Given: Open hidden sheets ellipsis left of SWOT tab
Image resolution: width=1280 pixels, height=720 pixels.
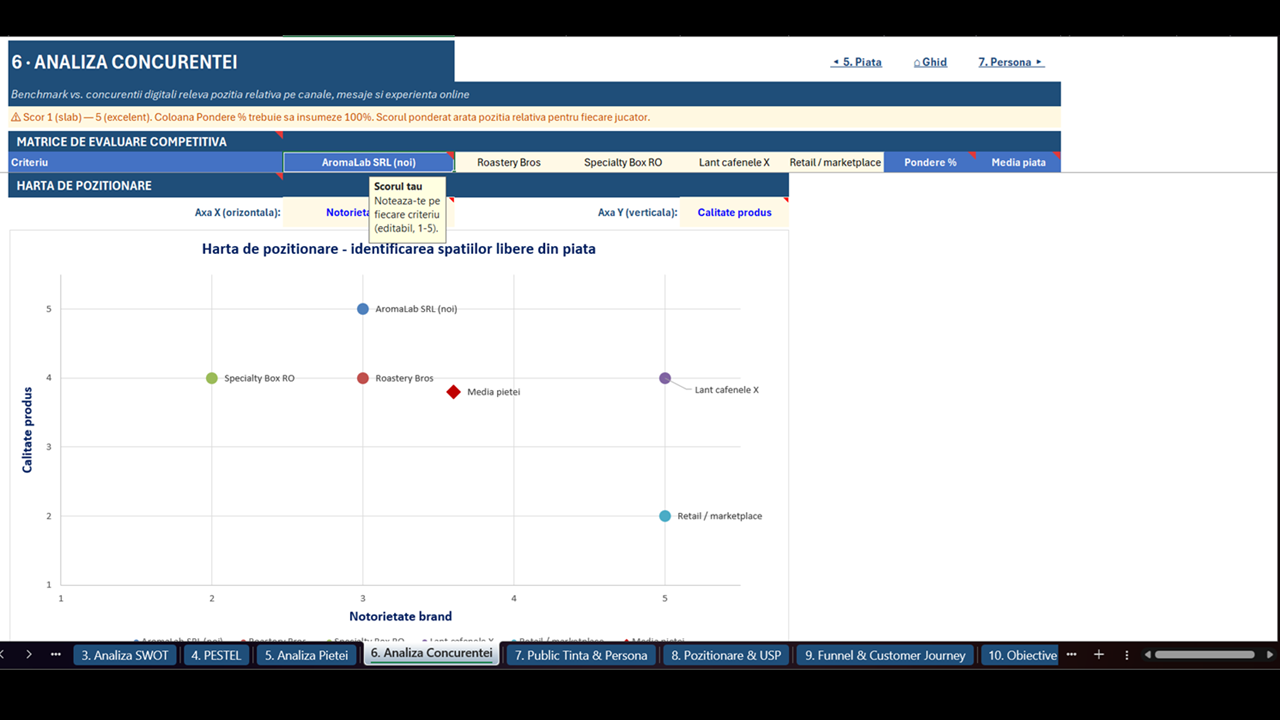Looking at the screenshot, I should click(x=56, y=655).
